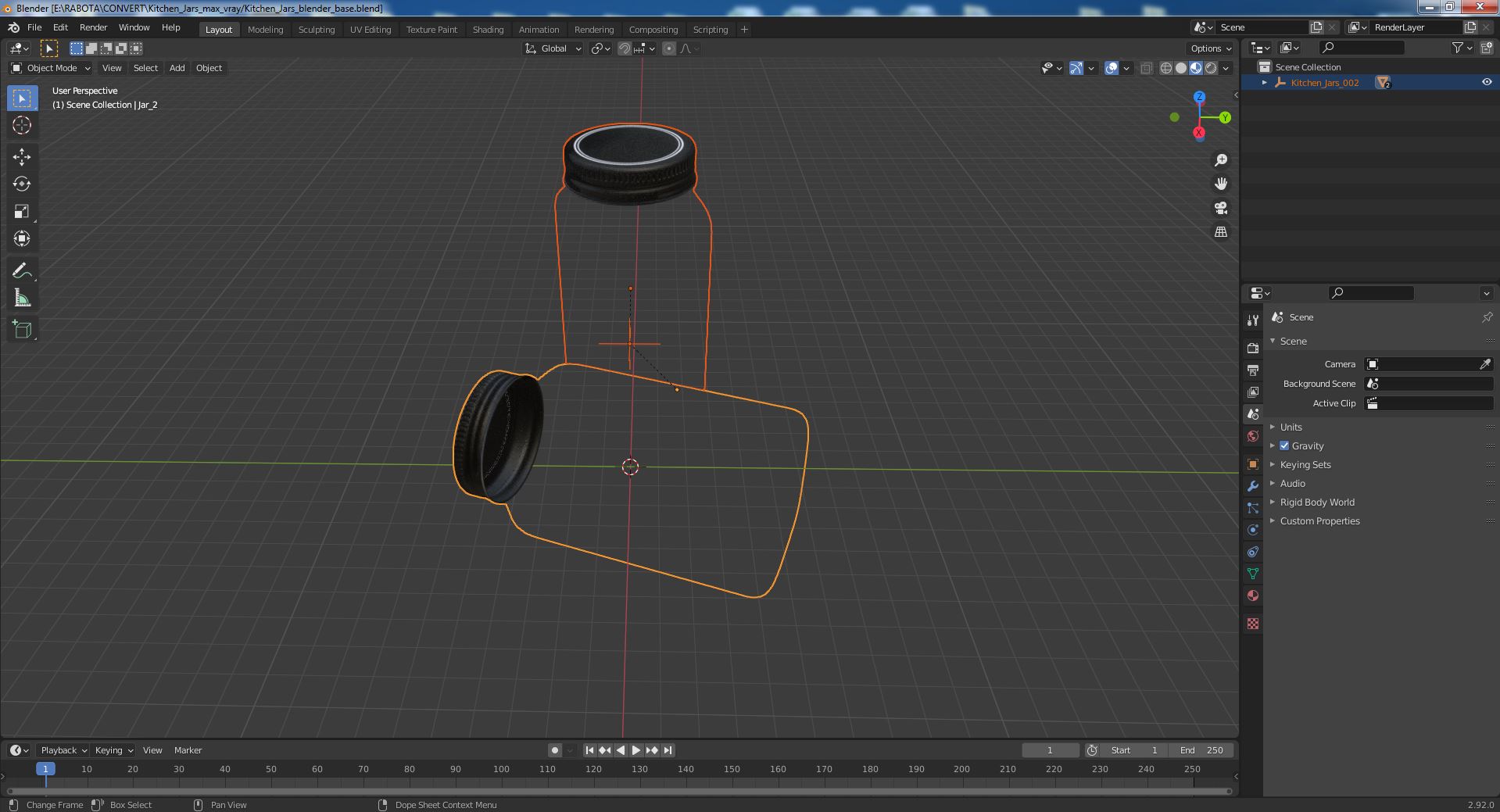1500x812 pixels.
Task: Toggle X-ray view mode
Action: (1146, 68)
